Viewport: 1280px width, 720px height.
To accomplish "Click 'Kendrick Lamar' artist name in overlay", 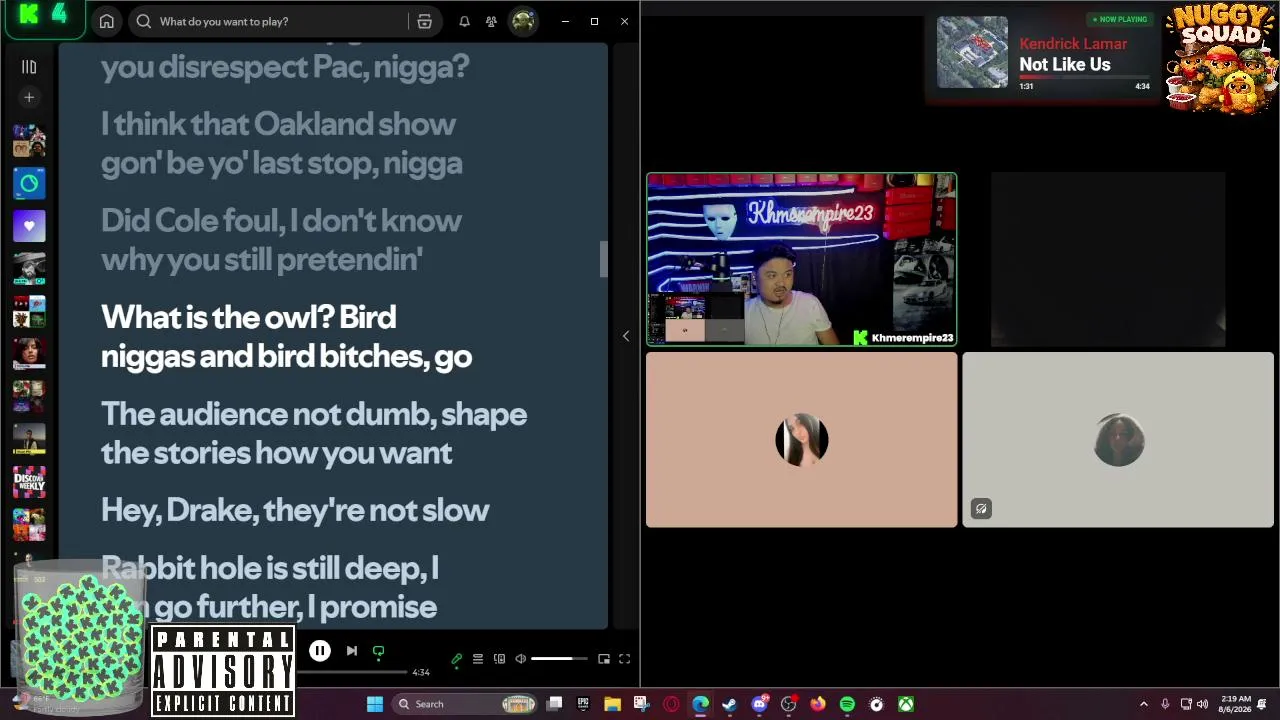I will (x=1073, y=44).
